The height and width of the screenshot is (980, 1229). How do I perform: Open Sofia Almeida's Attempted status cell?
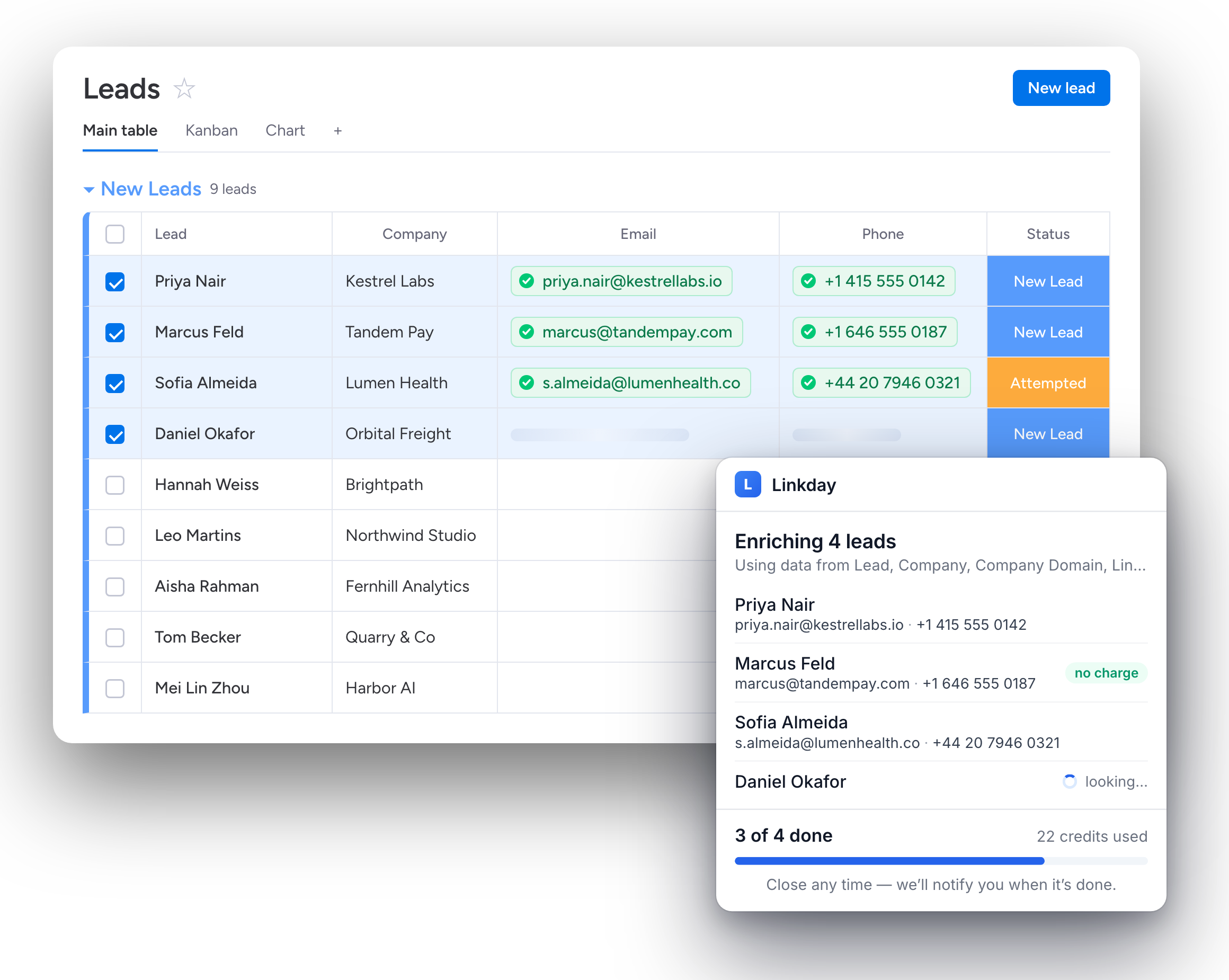(x=1048, y=382)
